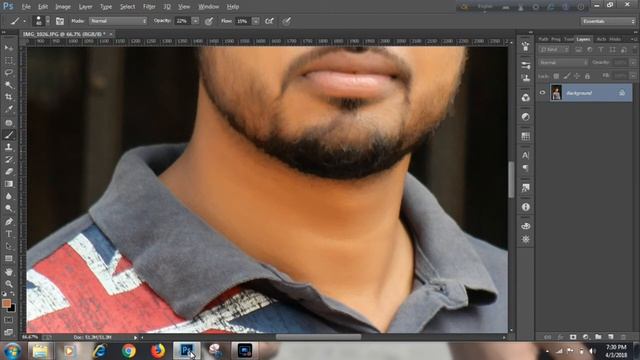Add a layer mask

[x=573, y=337]
